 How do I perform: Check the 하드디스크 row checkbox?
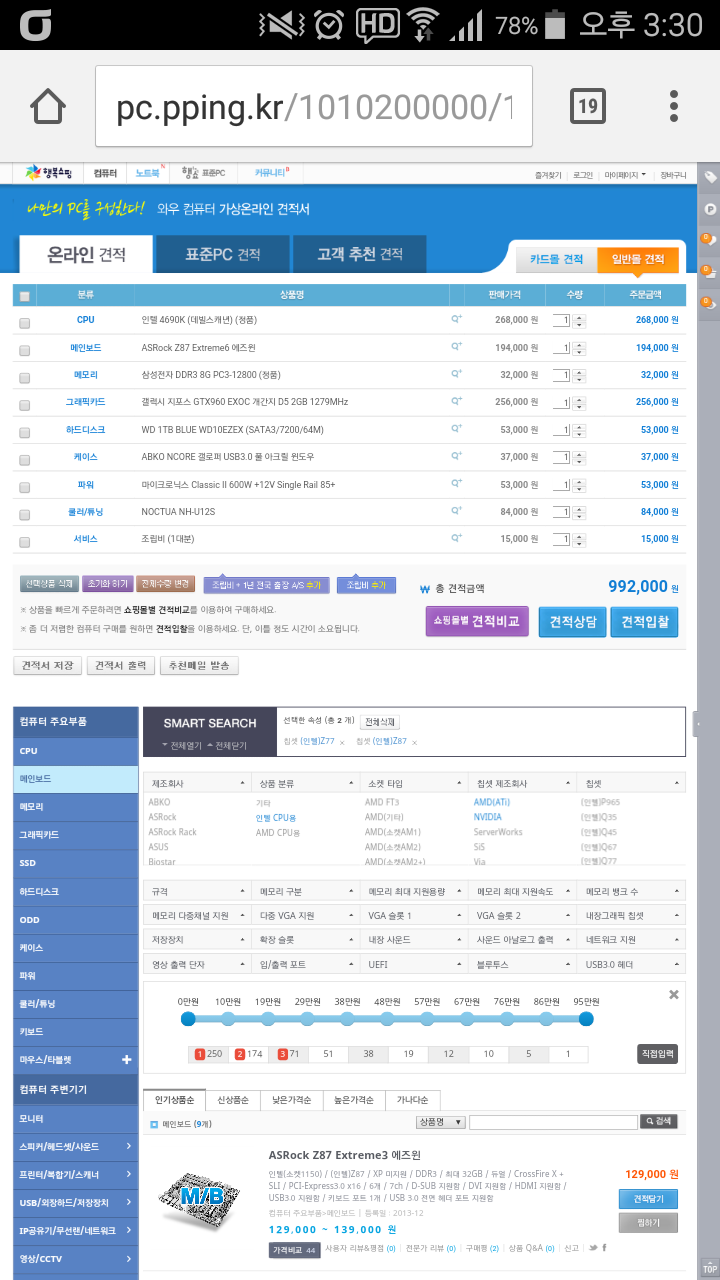(x=25, y=431)
